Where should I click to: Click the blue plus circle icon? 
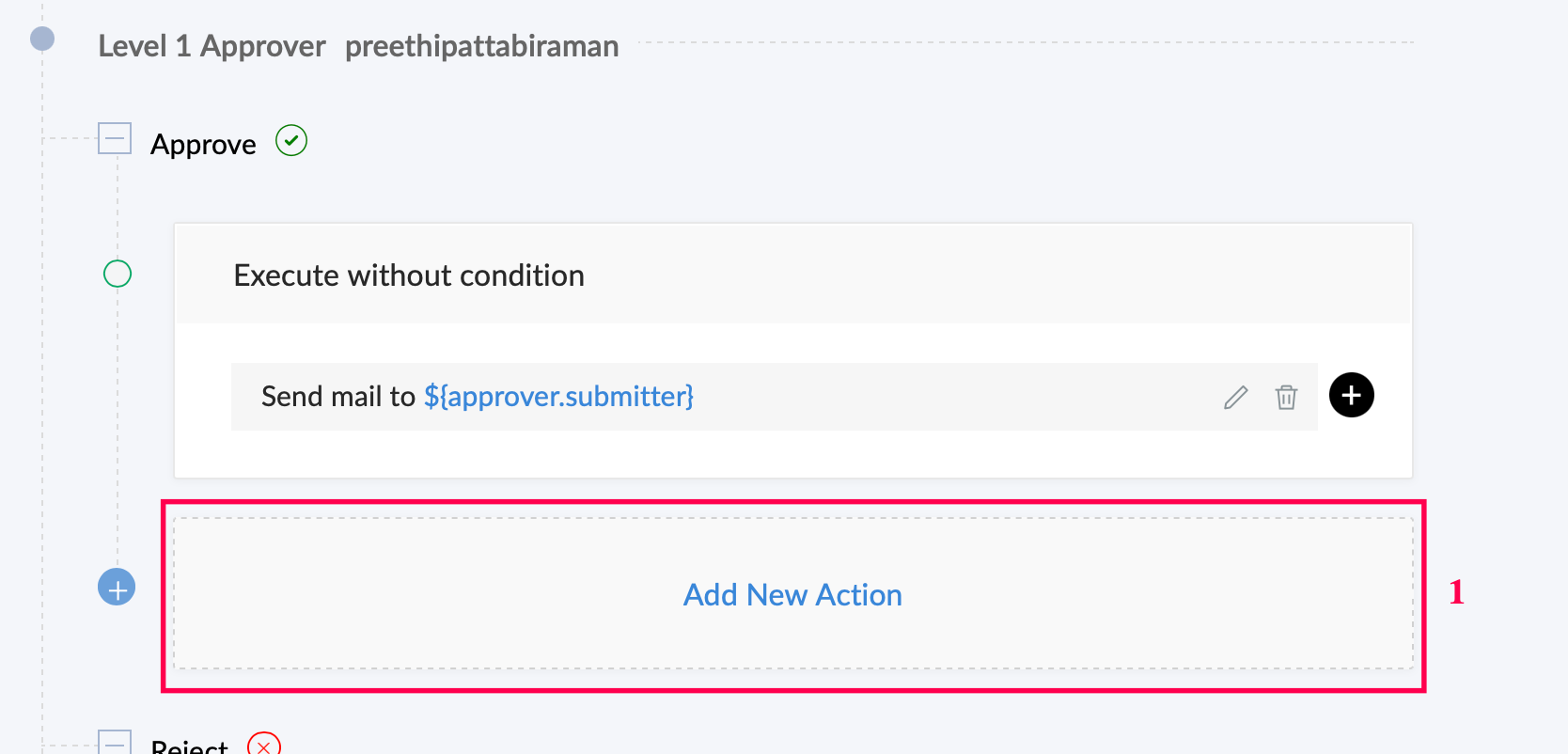117,588
